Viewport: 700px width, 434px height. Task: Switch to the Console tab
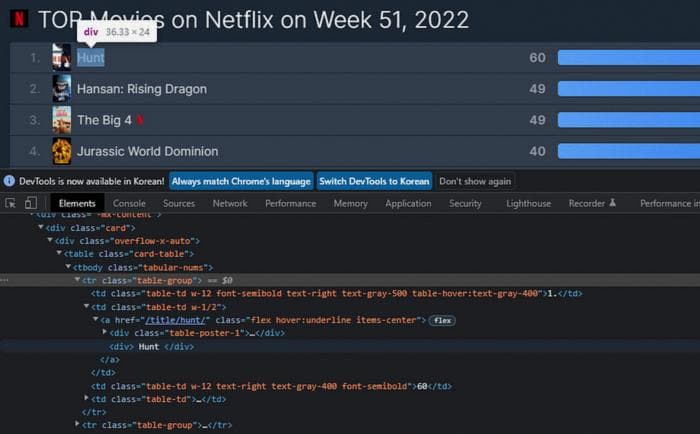click(129, 204)
